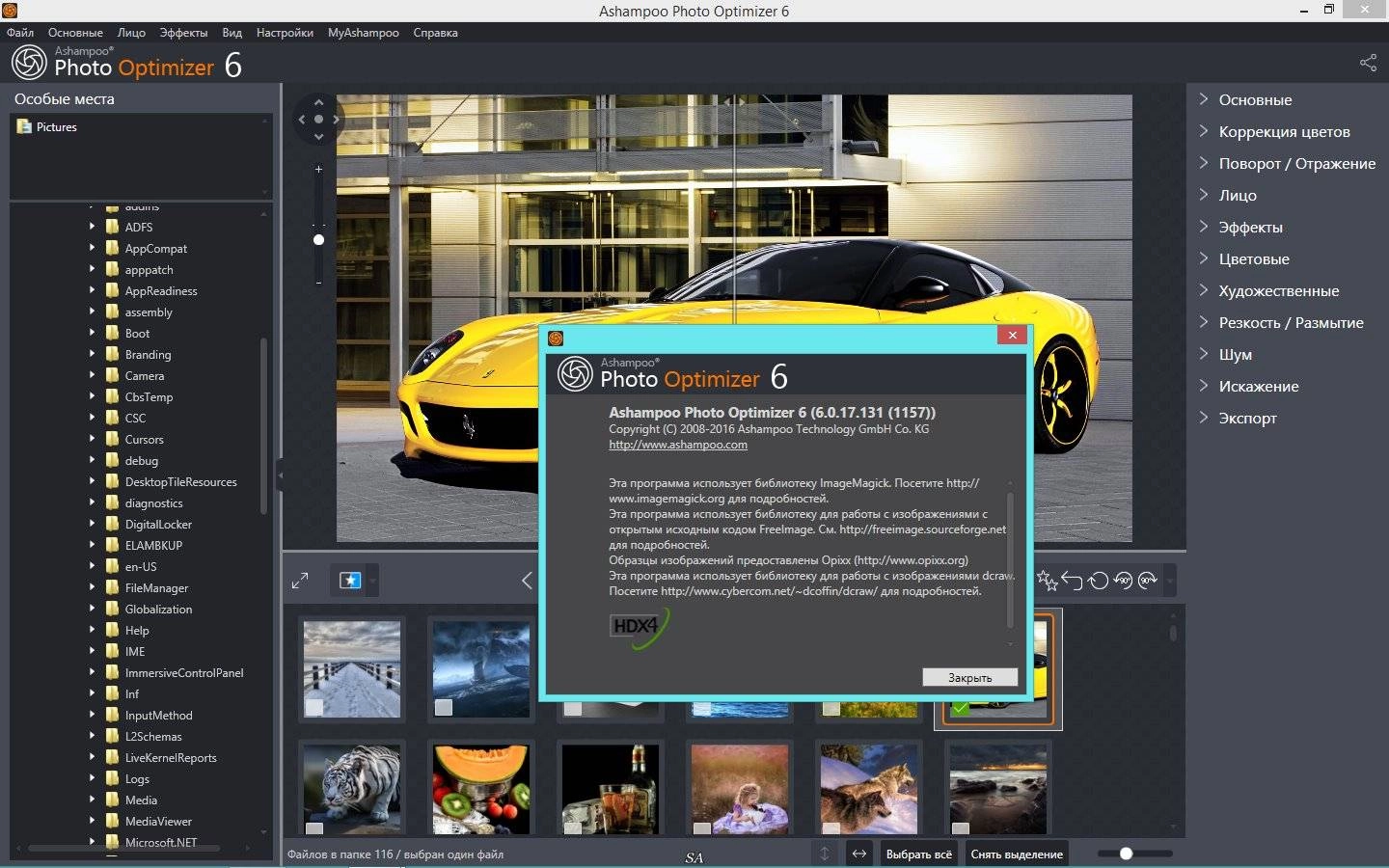
Task: Click the before/after divider handle on the preview
Action: point(734,100)
